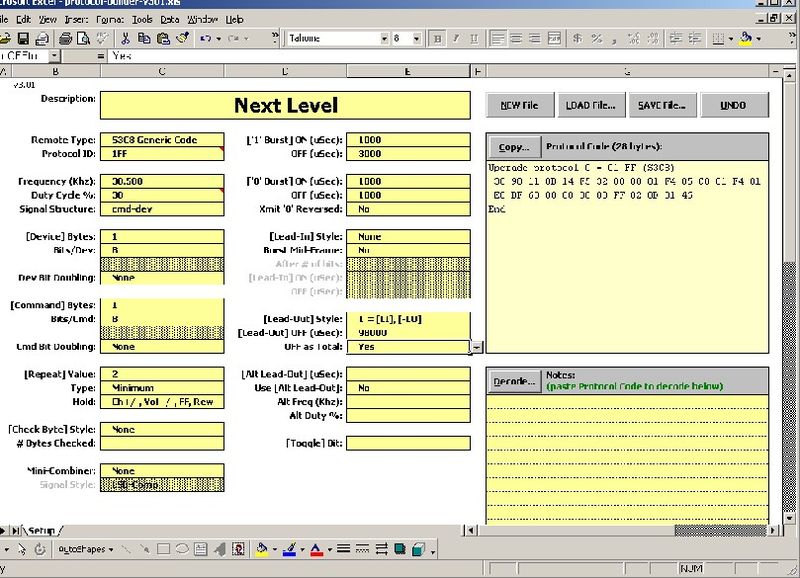This screenshot has height=578, width=800.
Task: Select the Format Painter tool
Action: click(183, 38)
